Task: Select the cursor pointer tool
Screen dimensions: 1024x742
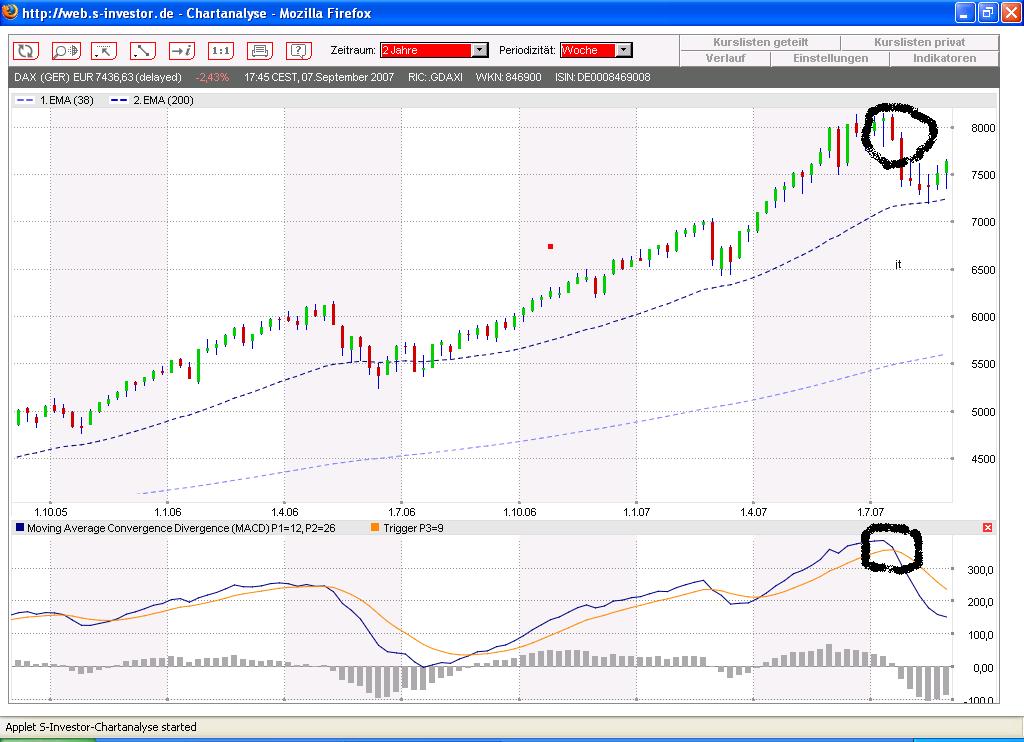Action: [x=104, y=50]
